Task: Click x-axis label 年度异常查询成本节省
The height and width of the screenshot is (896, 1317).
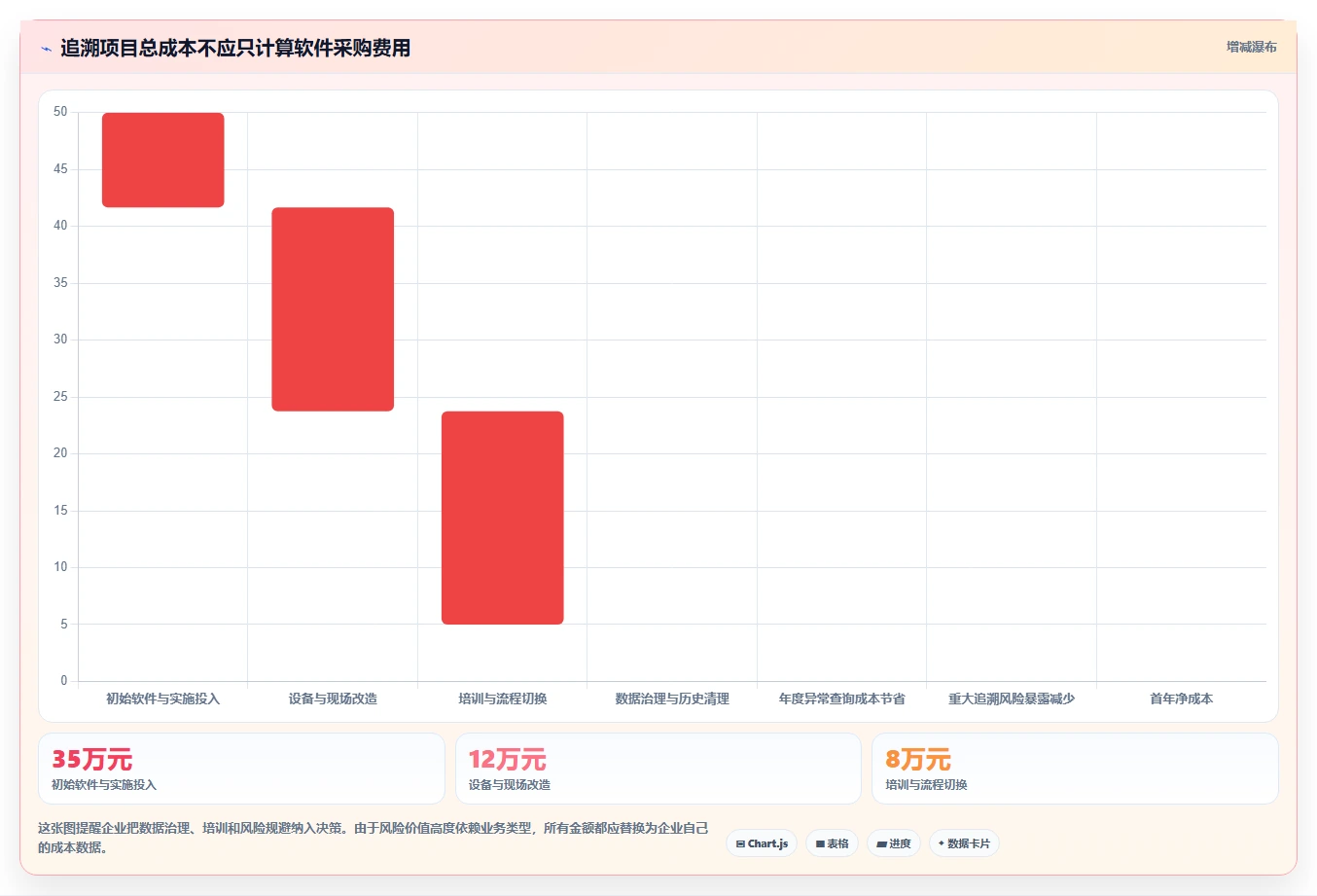Action: coord(842,699)
